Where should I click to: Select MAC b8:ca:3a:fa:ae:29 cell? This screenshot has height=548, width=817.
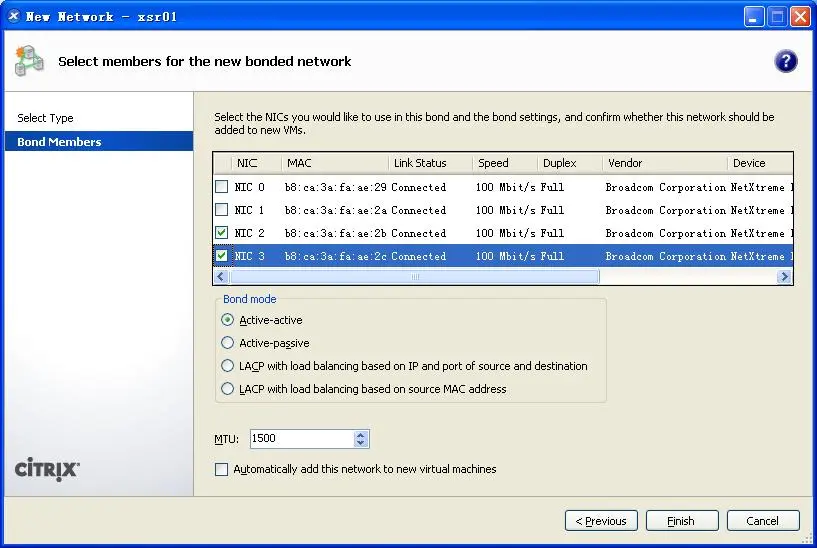point(336,187)
